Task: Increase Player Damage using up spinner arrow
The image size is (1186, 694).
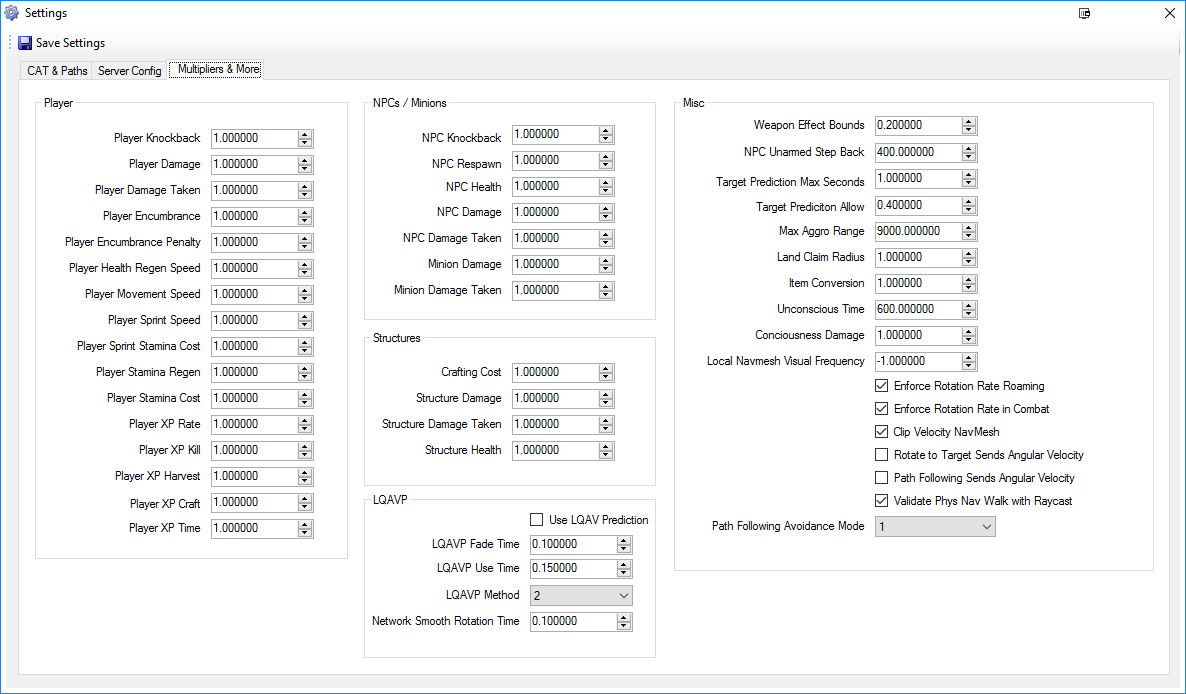Action: [305, 160]
